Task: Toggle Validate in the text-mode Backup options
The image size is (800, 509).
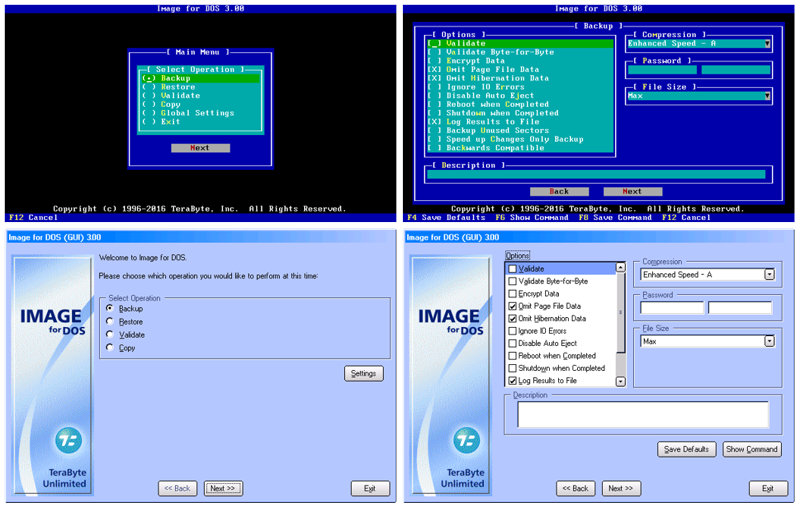Action: 520,43
